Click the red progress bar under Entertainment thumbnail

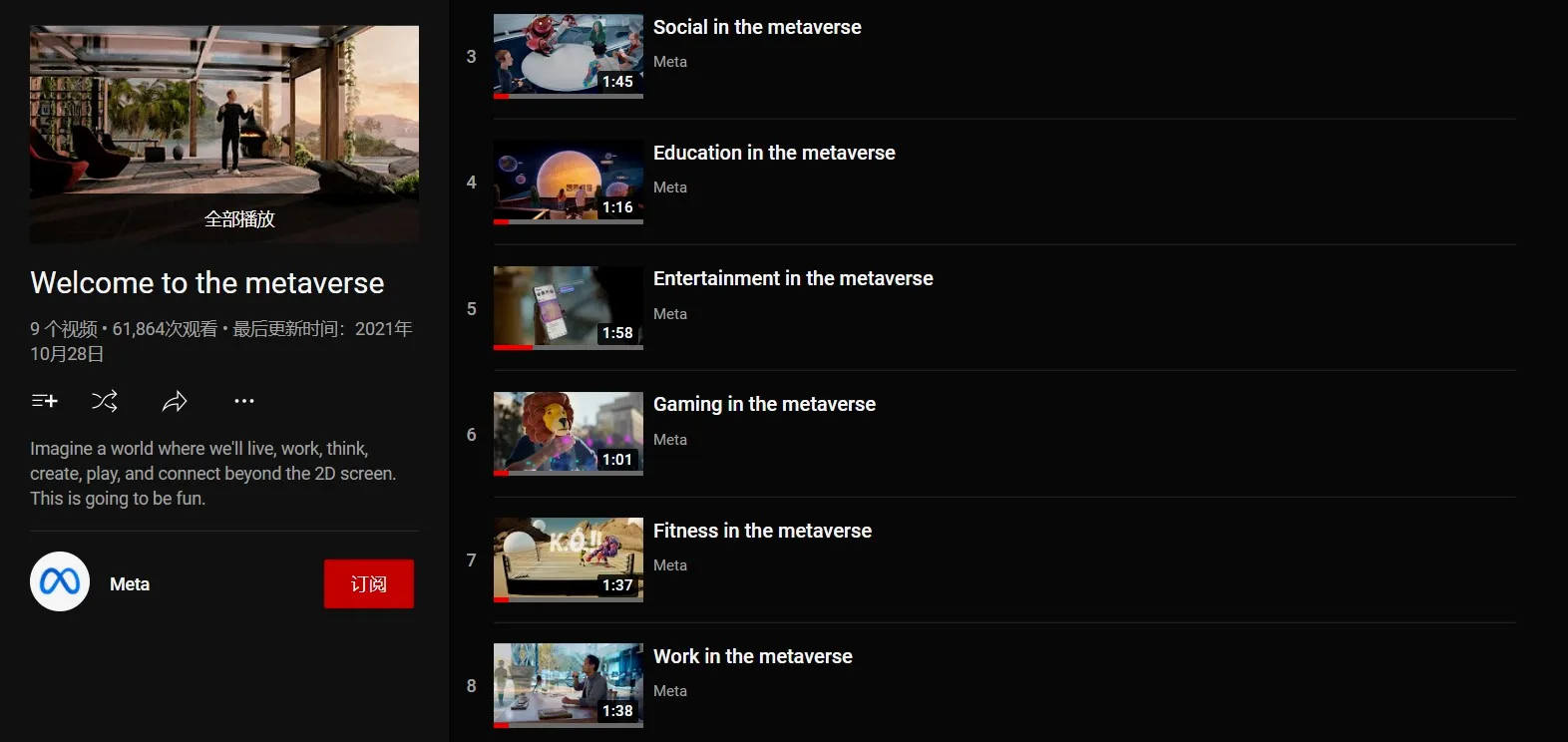tap(514, 347)
